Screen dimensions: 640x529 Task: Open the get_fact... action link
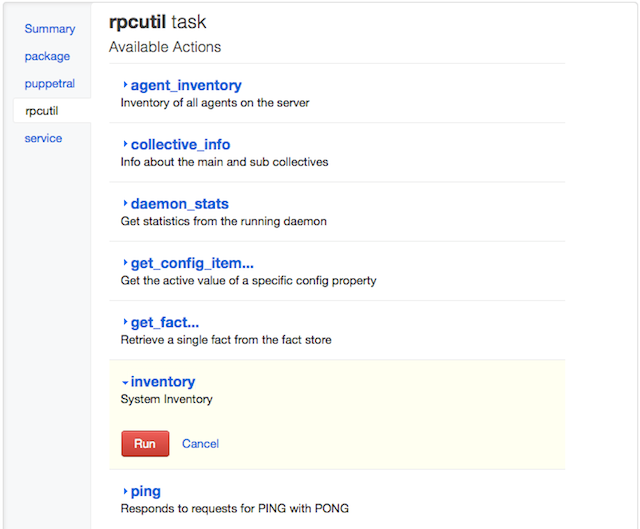pos(165,322)
